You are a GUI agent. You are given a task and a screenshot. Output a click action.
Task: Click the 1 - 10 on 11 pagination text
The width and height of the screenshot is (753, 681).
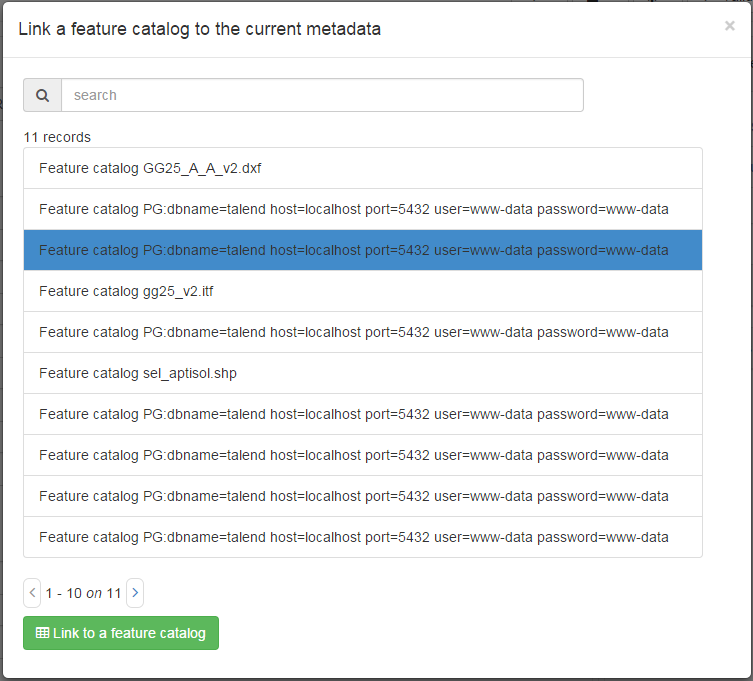pyautogui.click(x=83, y=593)
